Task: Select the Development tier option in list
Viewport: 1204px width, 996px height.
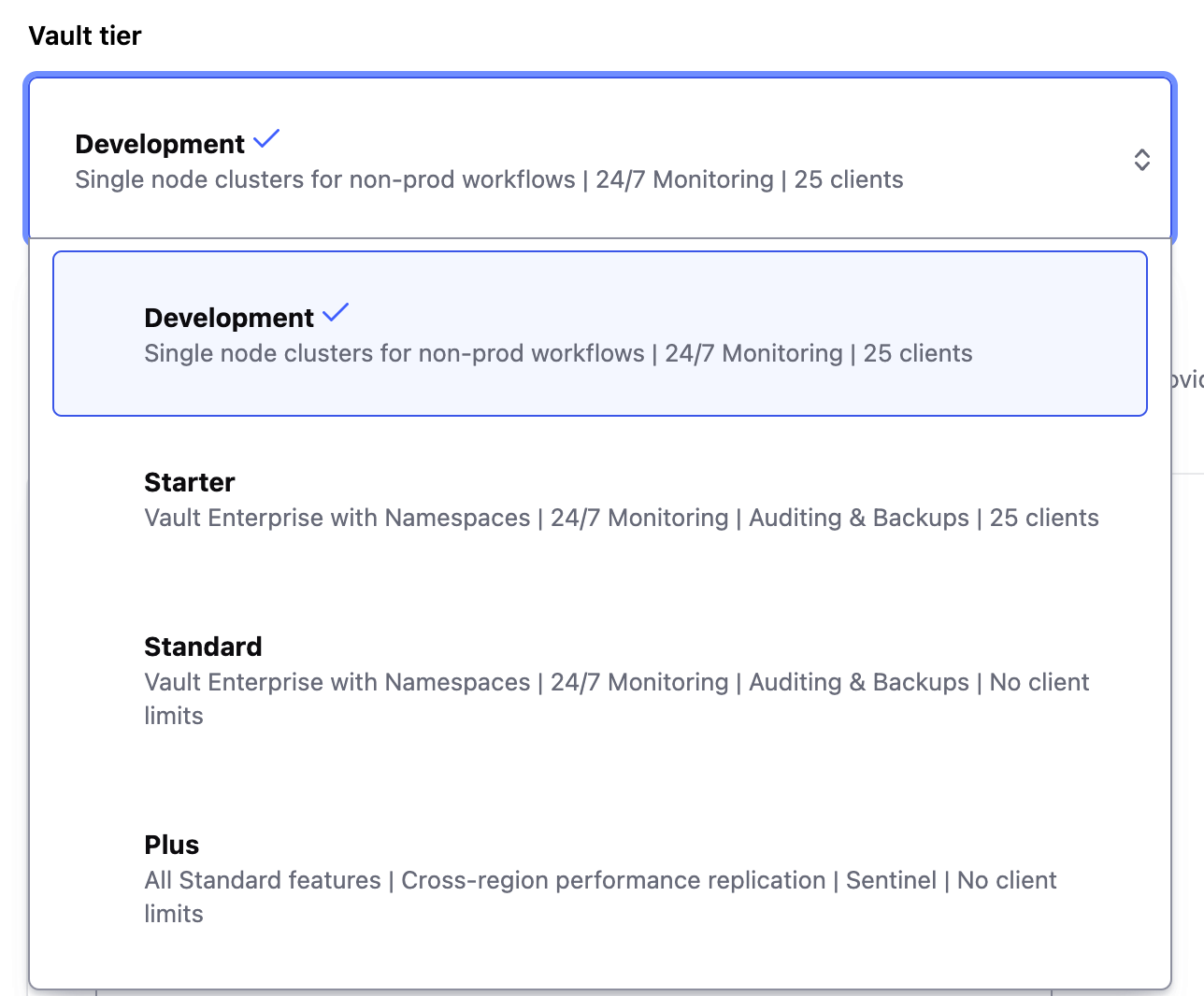Action: tap(600, 334)
